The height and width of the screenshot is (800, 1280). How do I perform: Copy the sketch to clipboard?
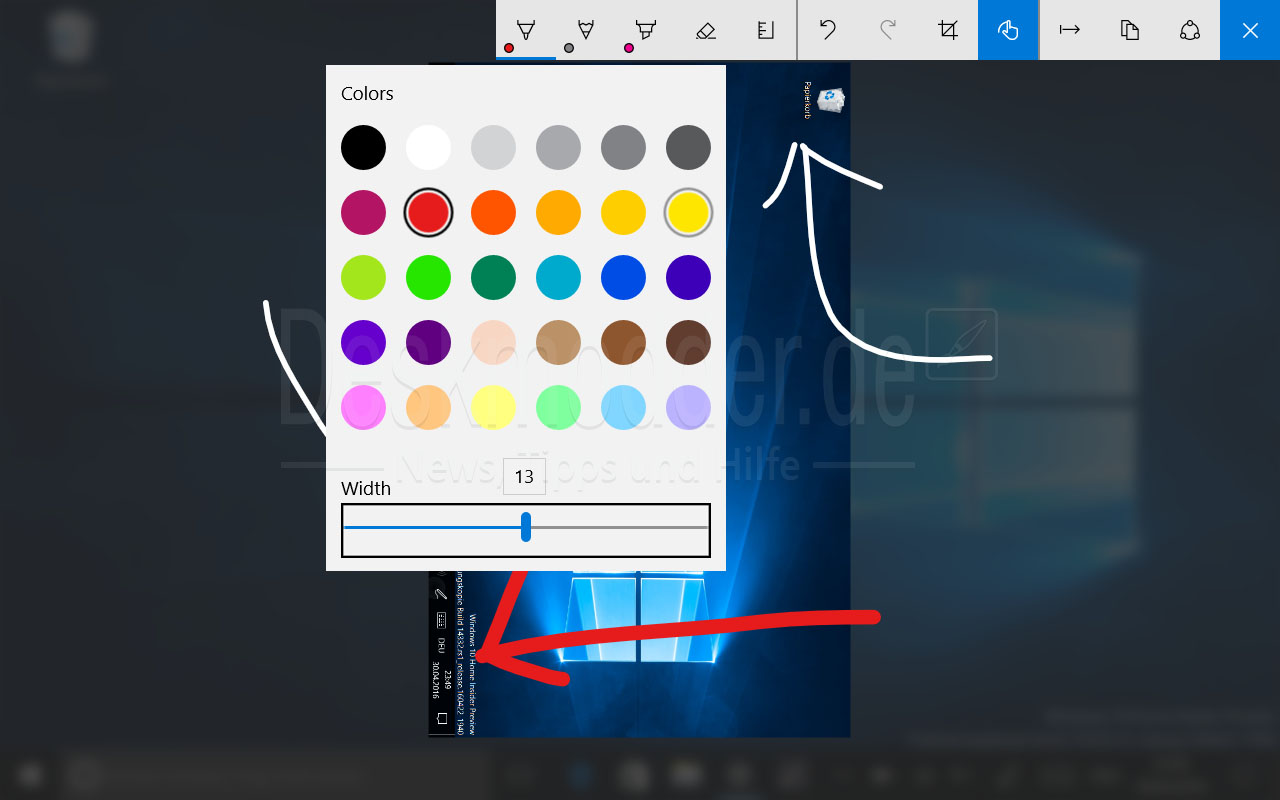point(1130,30)
